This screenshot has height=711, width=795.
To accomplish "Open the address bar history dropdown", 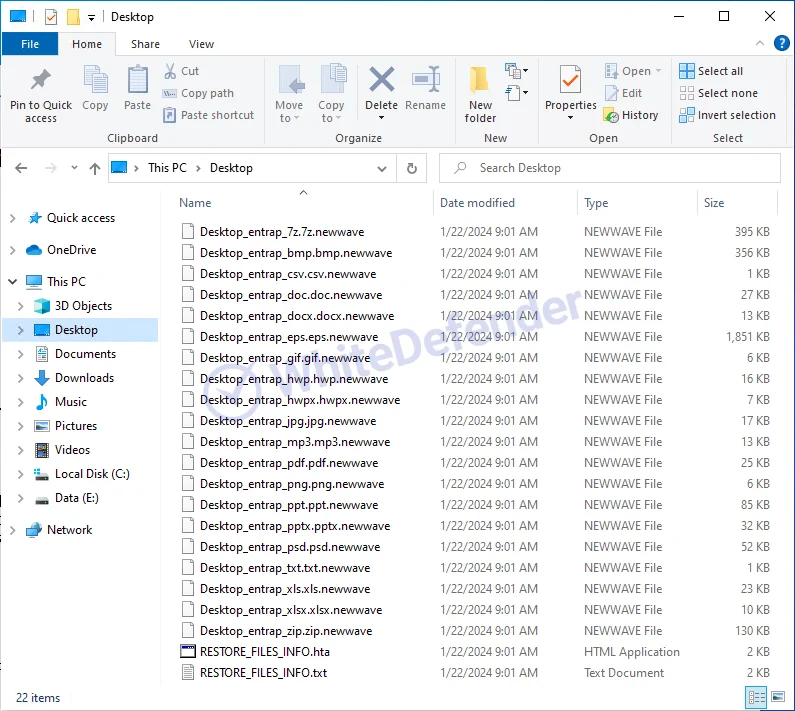I will click(381, 169).
